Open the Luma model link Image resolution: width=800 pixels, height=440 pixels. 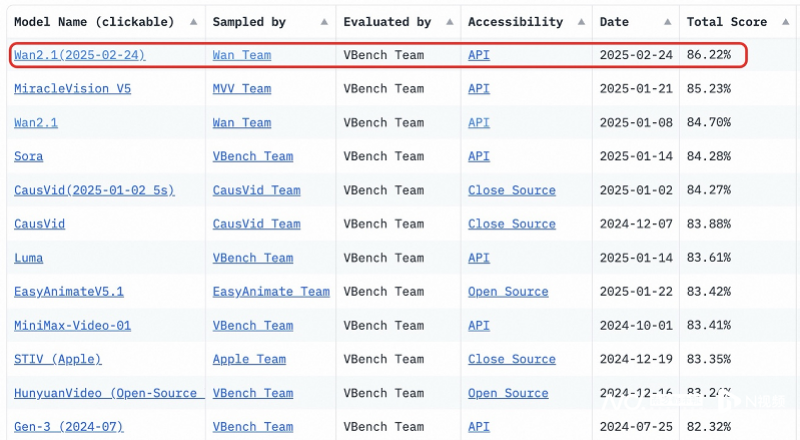click(x=29, y=258)
